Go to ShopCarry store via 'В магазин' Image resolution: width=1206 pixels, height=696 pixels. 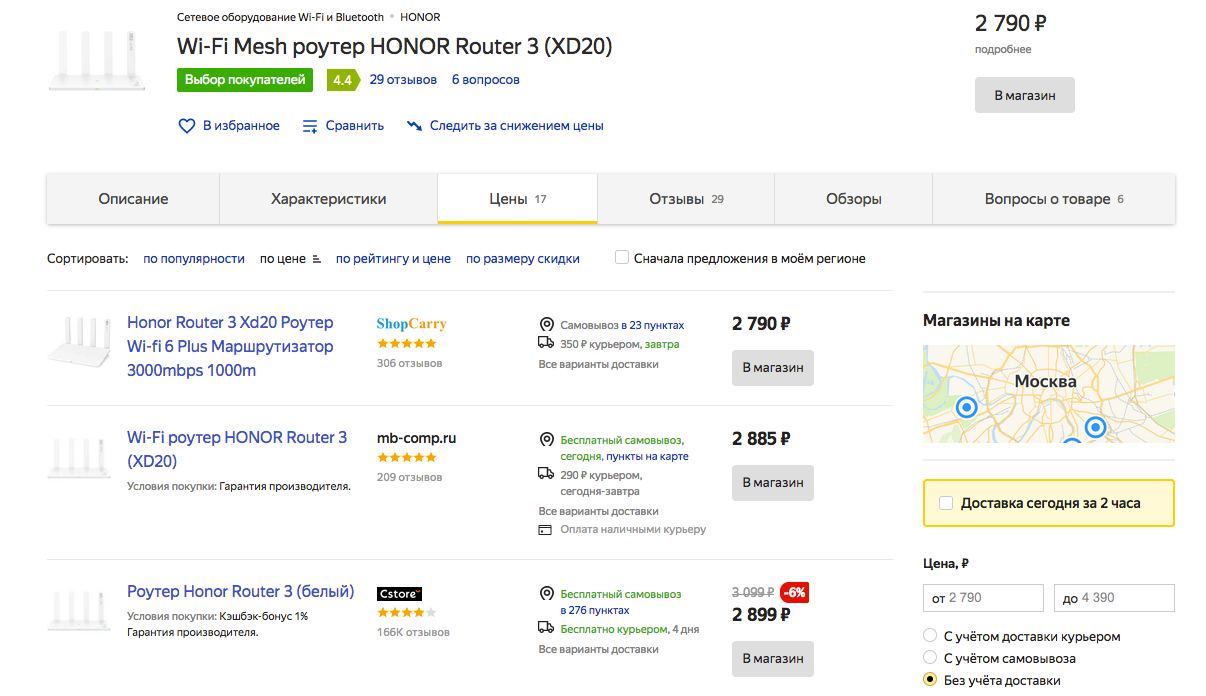click(x=773, y=367)
